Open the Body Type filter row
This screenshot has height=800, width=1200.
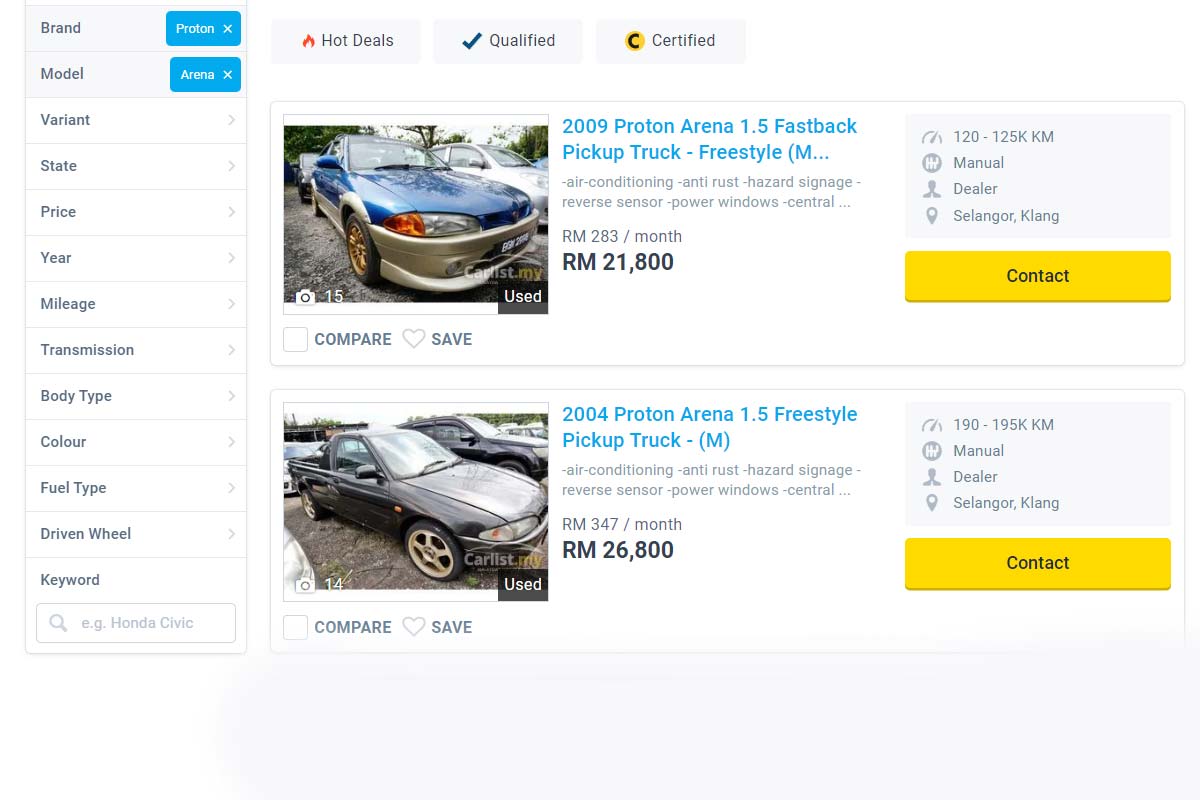click(135, 396)
